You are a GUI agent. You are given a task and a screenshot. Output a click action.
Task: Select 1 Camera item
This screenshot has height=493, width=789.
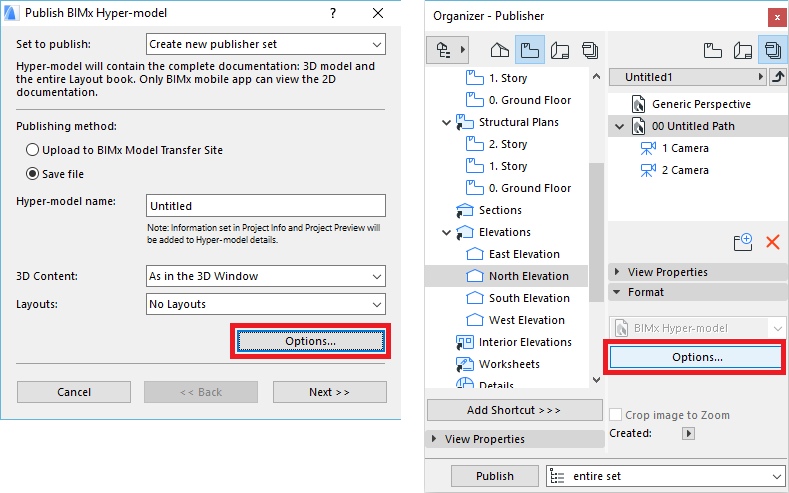tap(685, 148)
